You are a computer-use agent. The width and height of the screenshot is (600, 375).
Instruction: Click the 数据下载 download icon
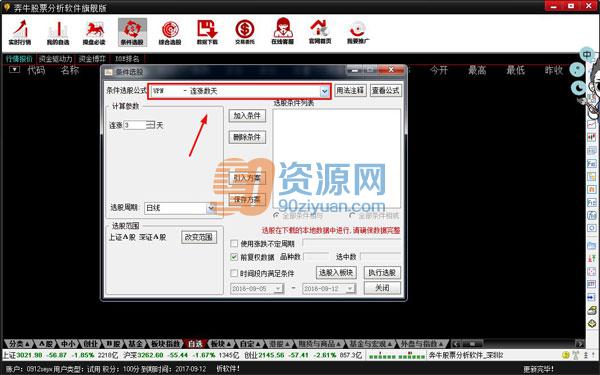coord(207,32)
